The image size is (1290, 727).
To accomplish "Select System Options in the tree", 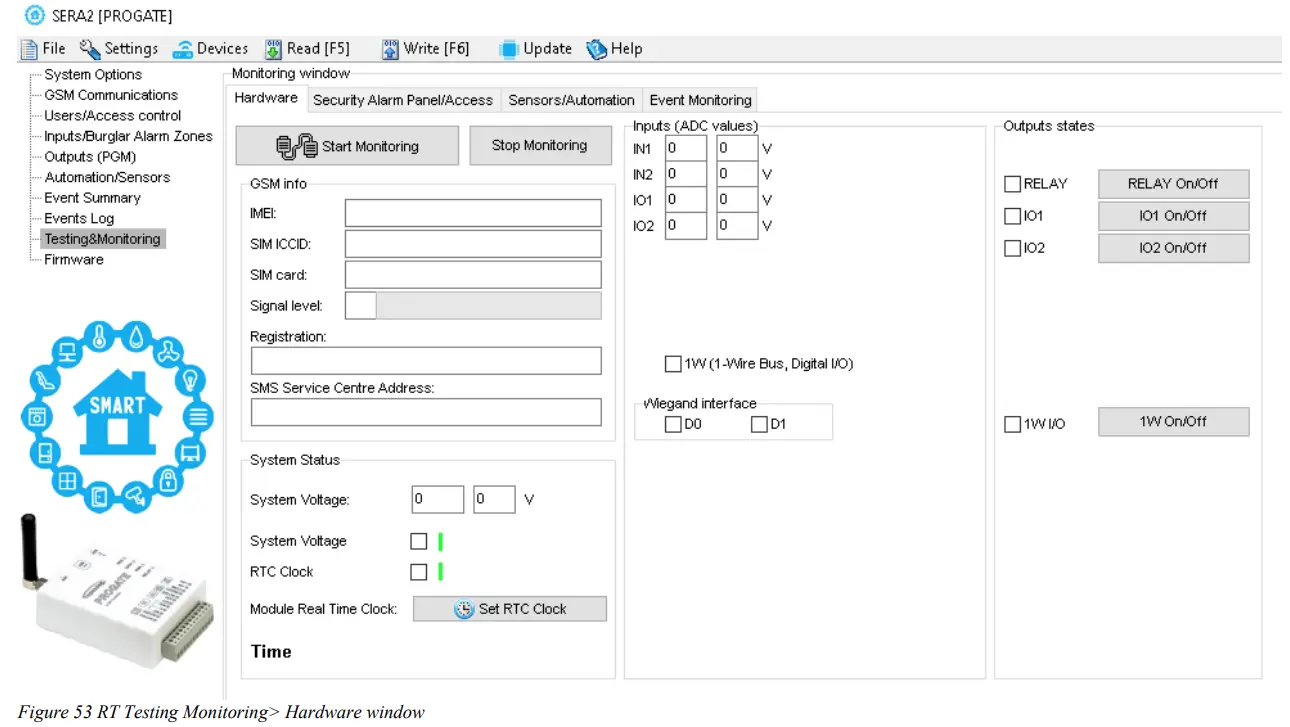I will tap(93, 75).
